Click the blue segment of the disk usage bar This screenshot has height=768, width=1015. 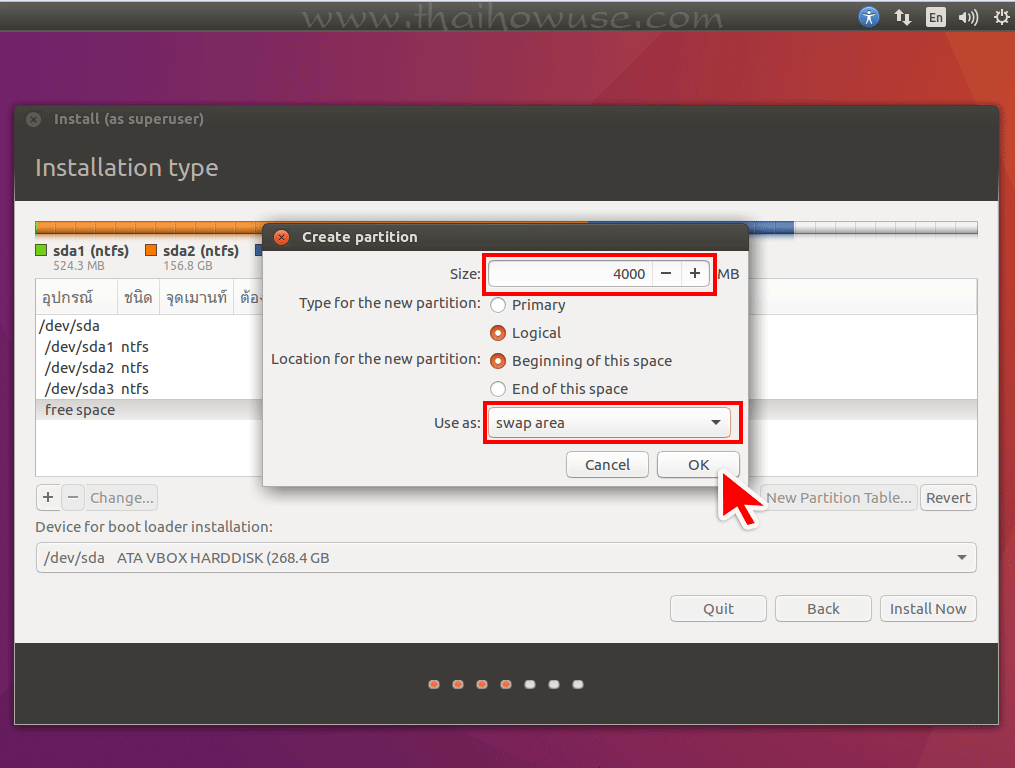[771, 228]
